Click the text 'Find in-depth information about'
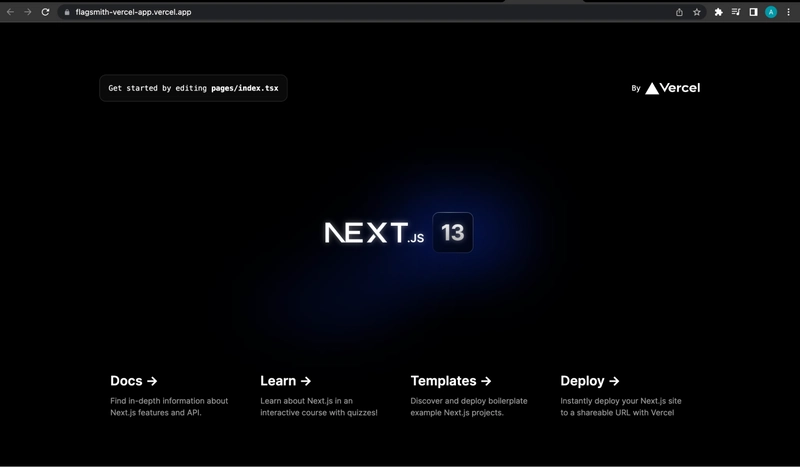800x467 pixels. 169,401
